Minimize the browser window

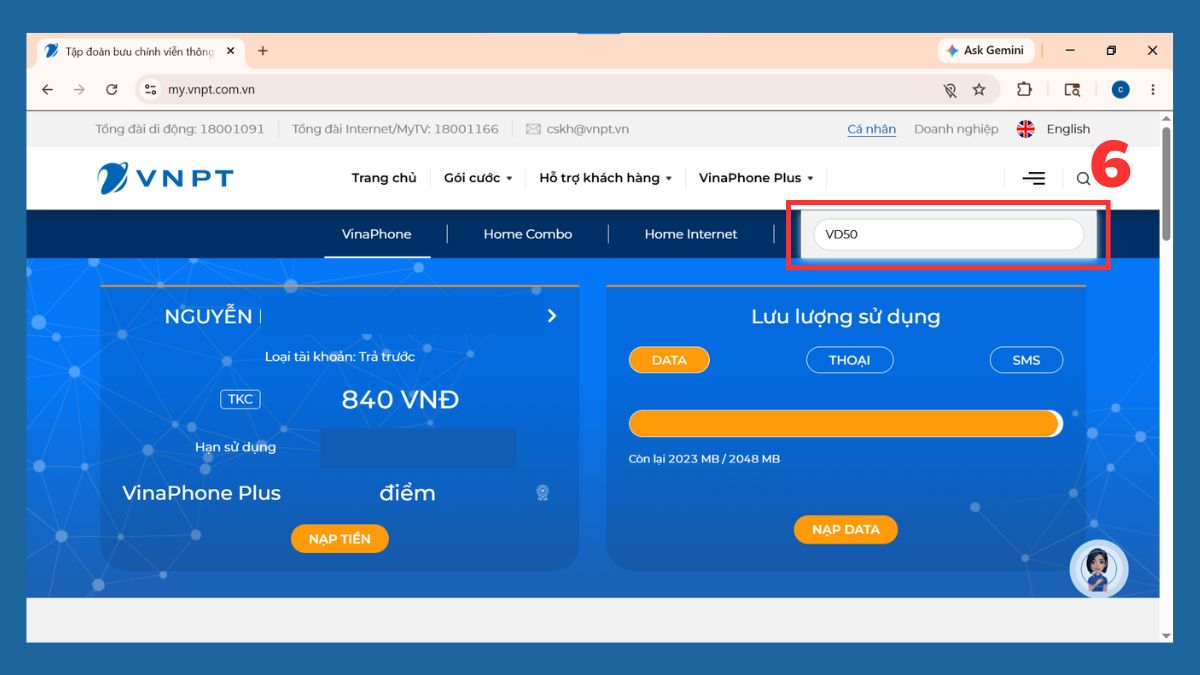click(1070, 50)
